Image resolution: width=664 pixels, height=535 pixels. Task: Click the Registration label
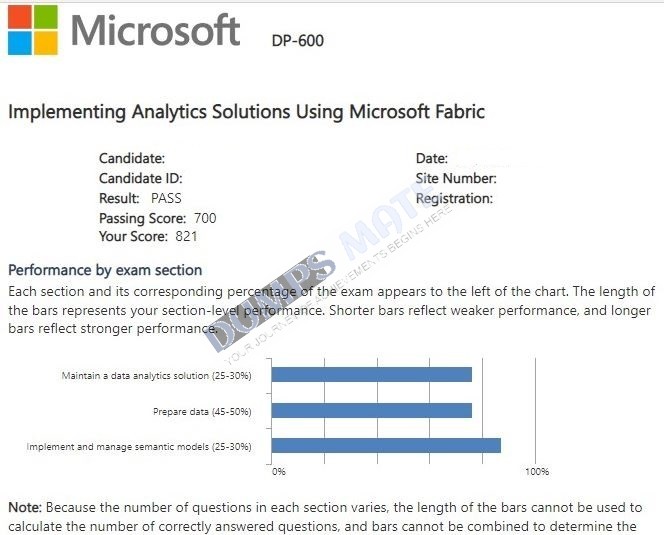pos(454,198)
